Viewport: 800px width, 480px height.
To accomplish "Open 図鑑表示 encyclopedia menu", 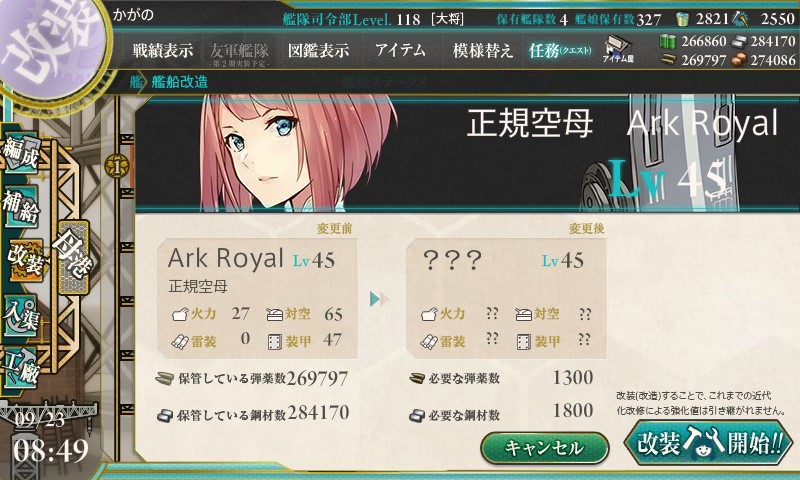I will coord(318,50).
